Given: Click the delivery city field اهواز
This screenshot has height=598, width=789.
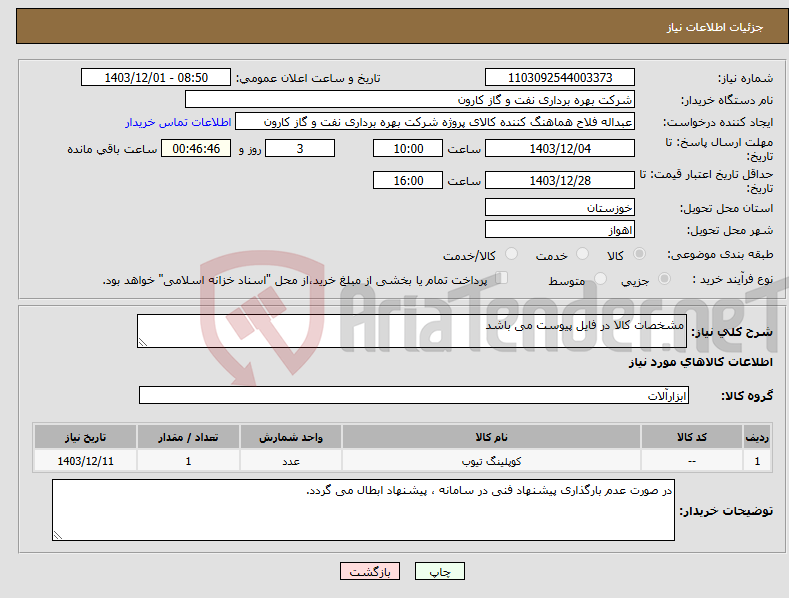Looking at the screenshot, I should tap(560, 230).
